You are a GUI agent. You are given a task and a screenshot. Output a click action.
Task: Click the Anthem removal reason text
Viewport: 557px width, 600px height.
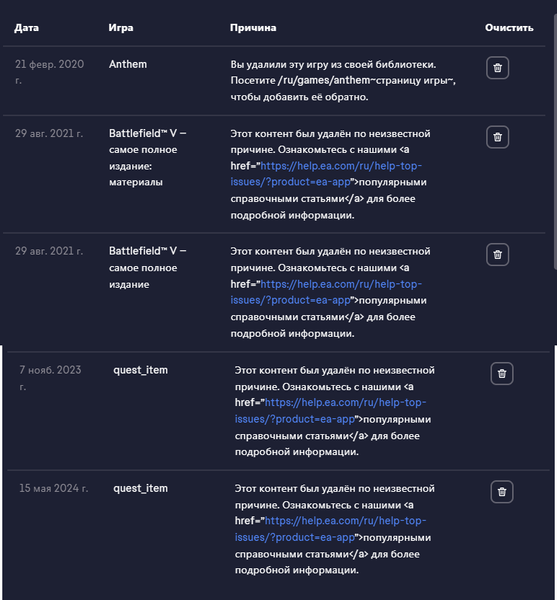click(x=343, y=81)
